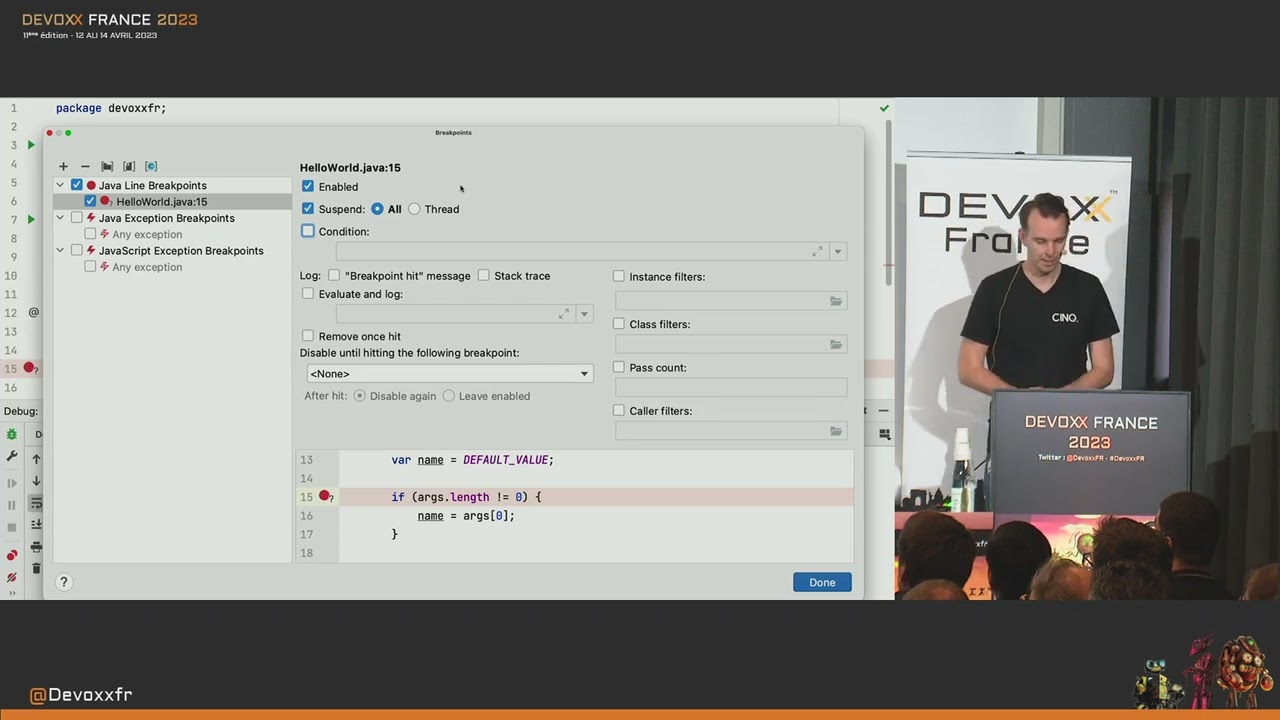Screen dimensions: 1280x720
Task: Enable Instance filters checkbox
Action: click(619, 276)
